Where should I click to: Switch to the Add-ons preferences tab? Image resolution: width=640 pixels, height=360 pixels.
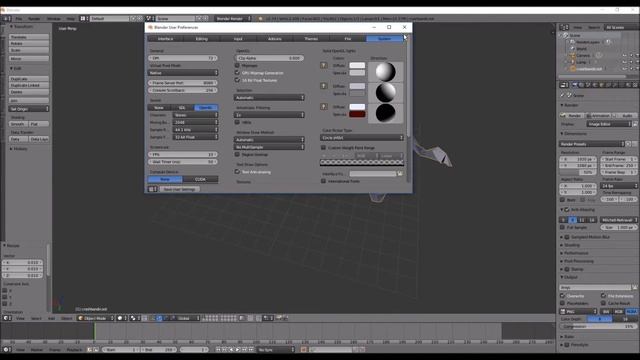pyautogui.click(x=275, y=39)
